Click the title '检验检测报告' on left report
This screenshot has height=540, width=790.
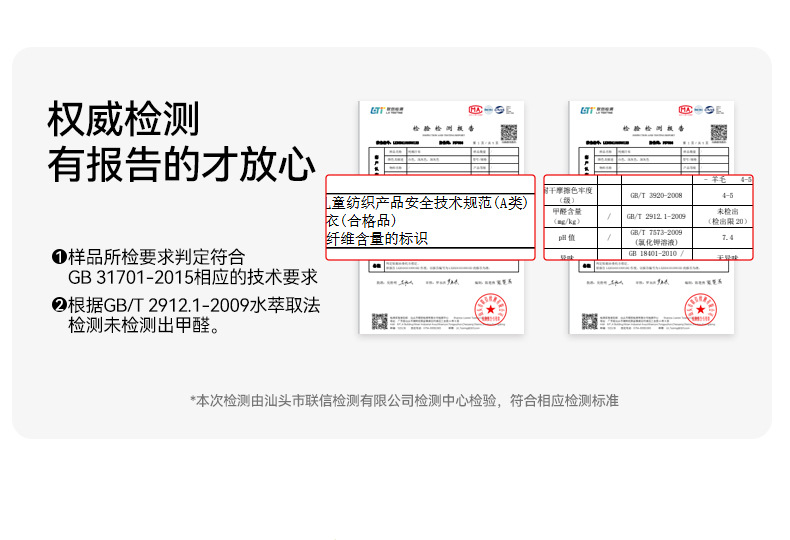(444, 128)
